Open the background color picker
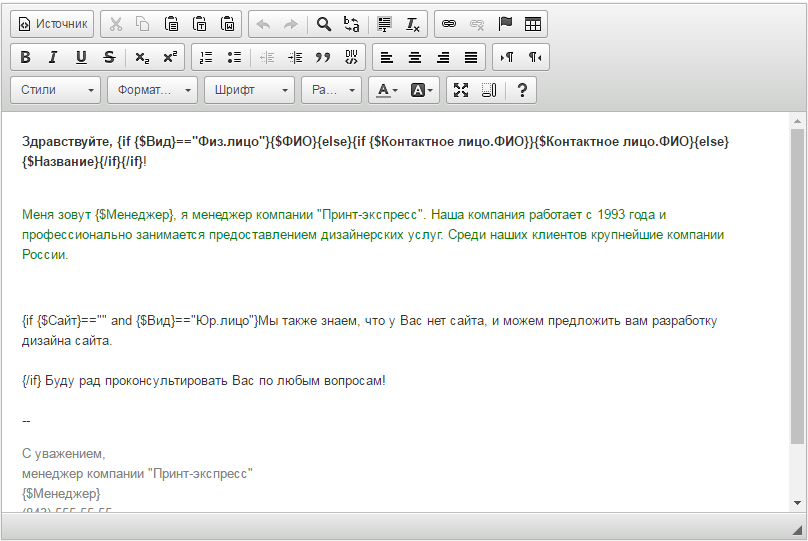Image resolution: width=808 pixels, height=541 pixels. click(x=423, y=90)
